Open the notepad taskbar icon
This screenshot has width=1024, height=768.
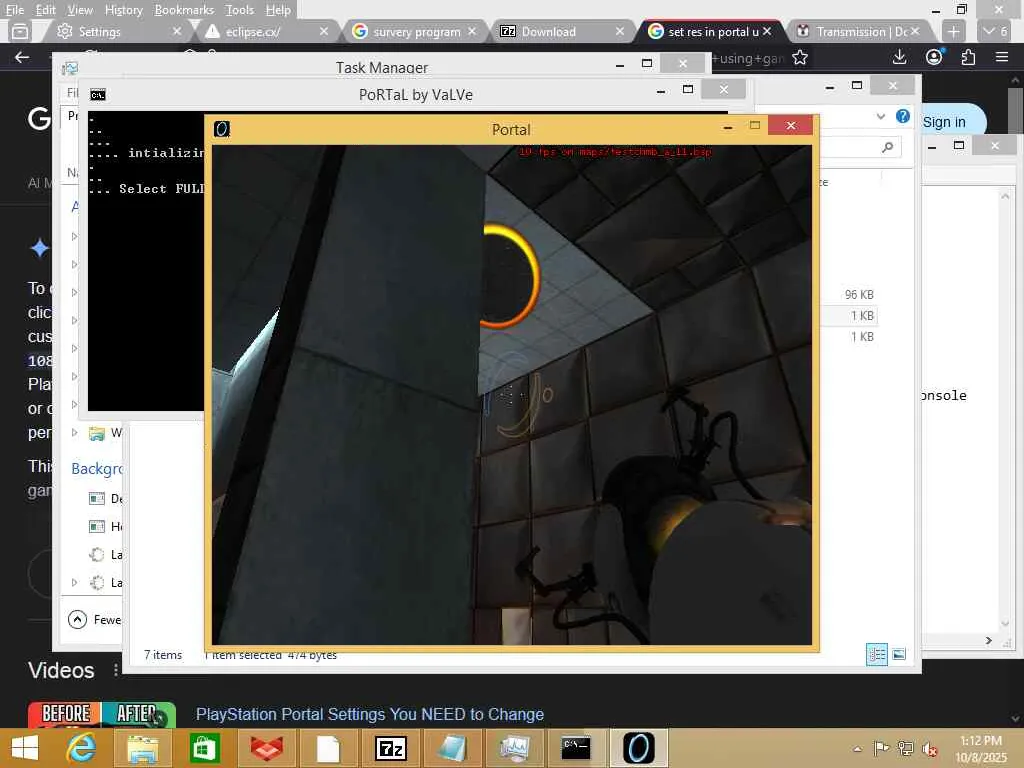[x=452, y=748]
